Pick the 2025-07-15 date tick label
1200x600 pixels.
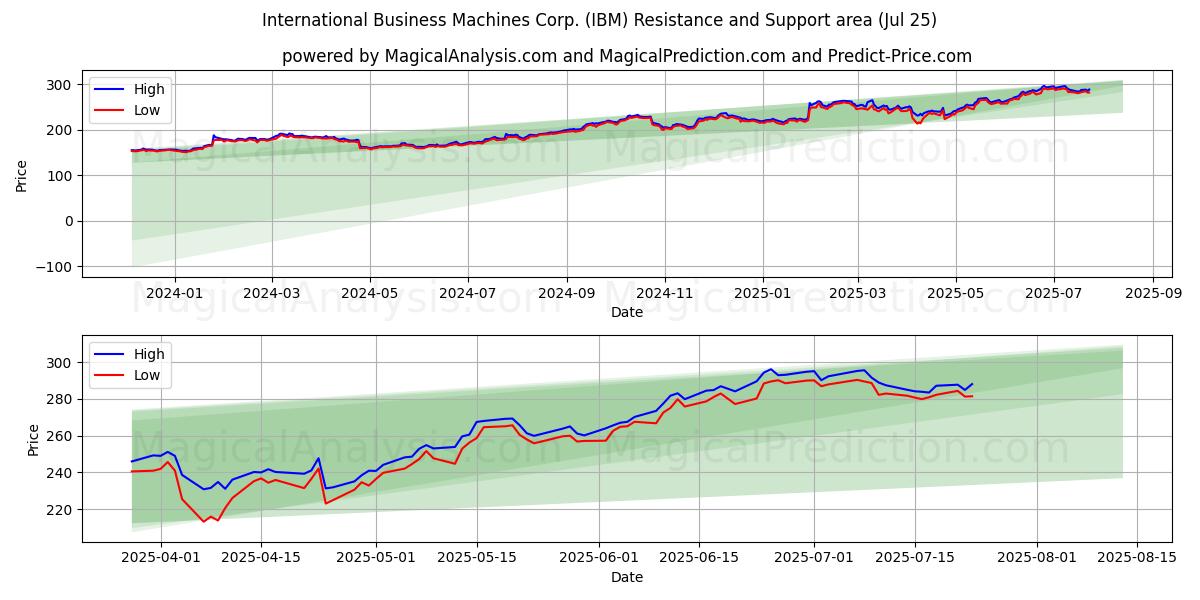tap(915, 558)
